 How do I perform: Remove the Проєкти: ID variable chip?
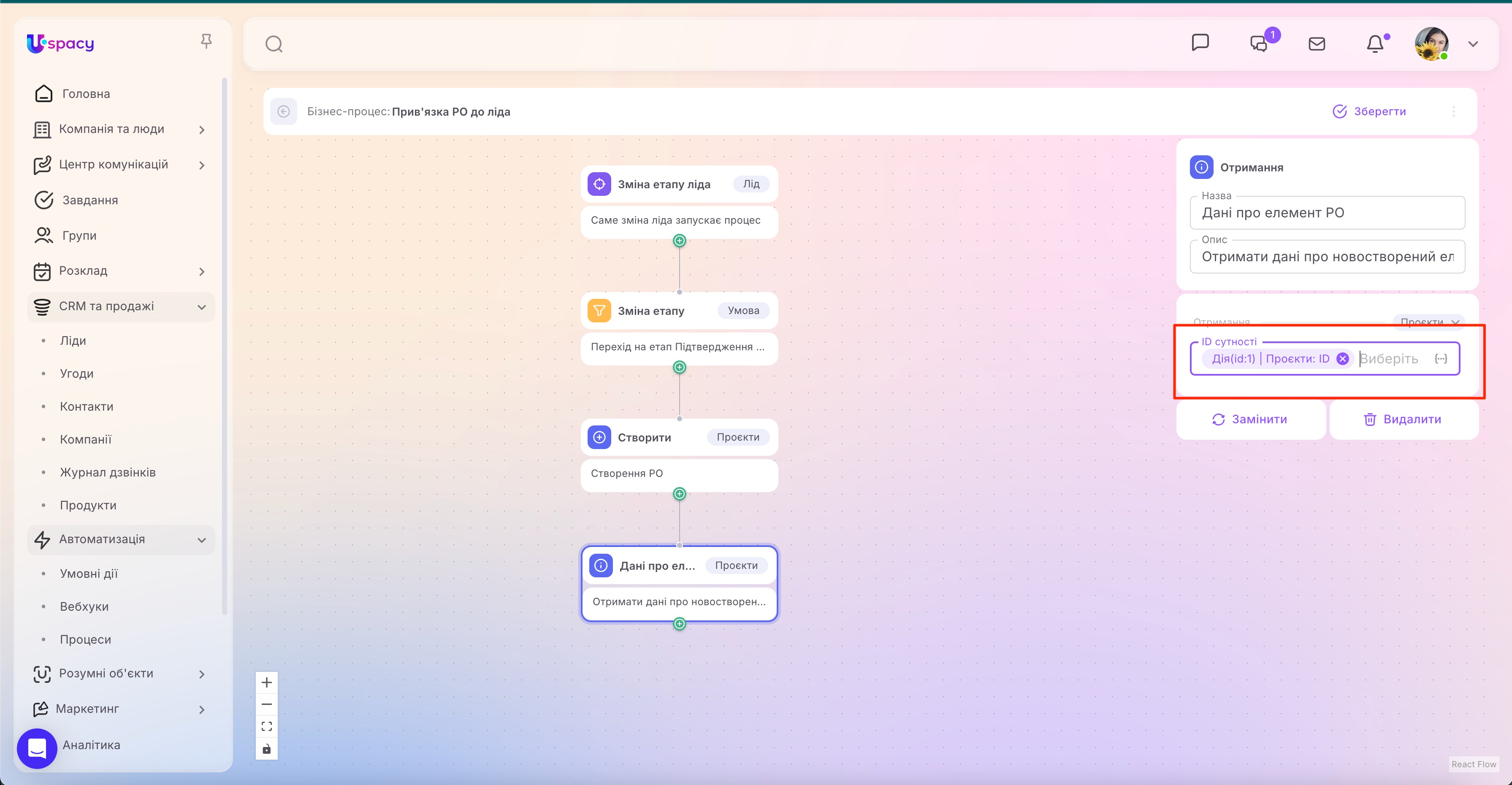1342,358
